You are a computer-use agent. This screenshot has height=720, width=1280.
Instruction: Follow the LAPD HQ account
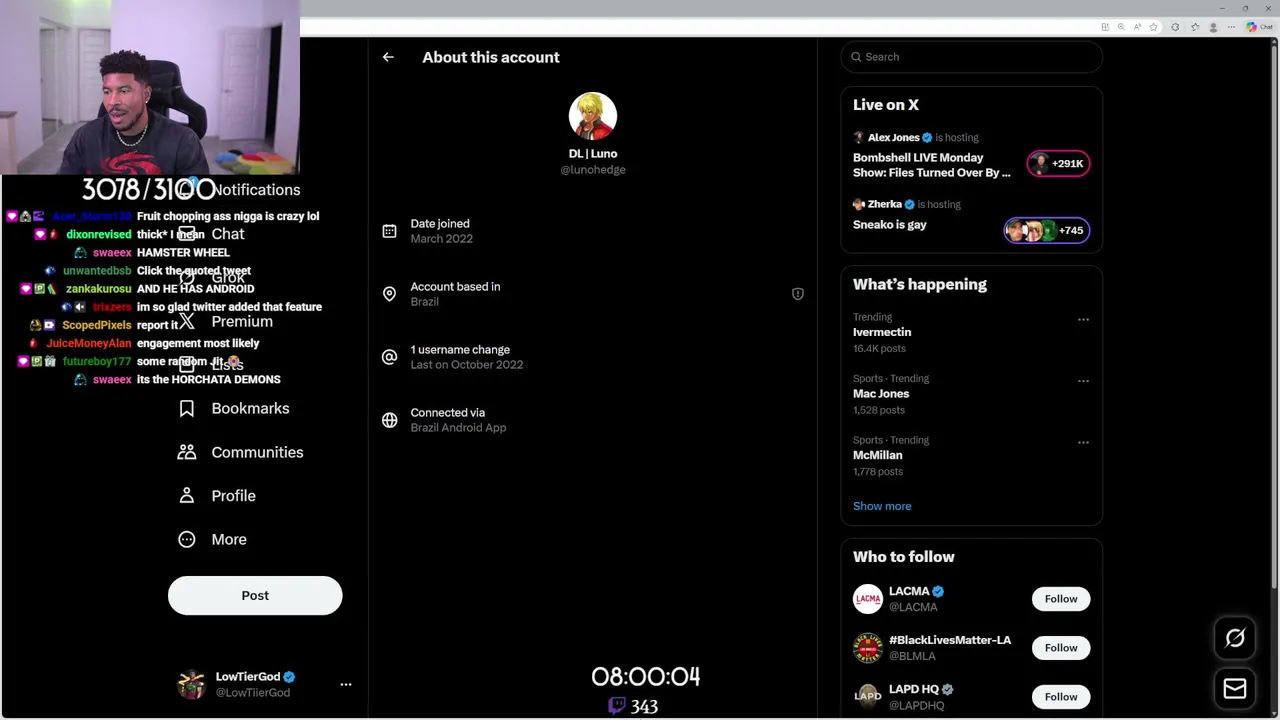pyautogui.click(x=1061, y=697)
